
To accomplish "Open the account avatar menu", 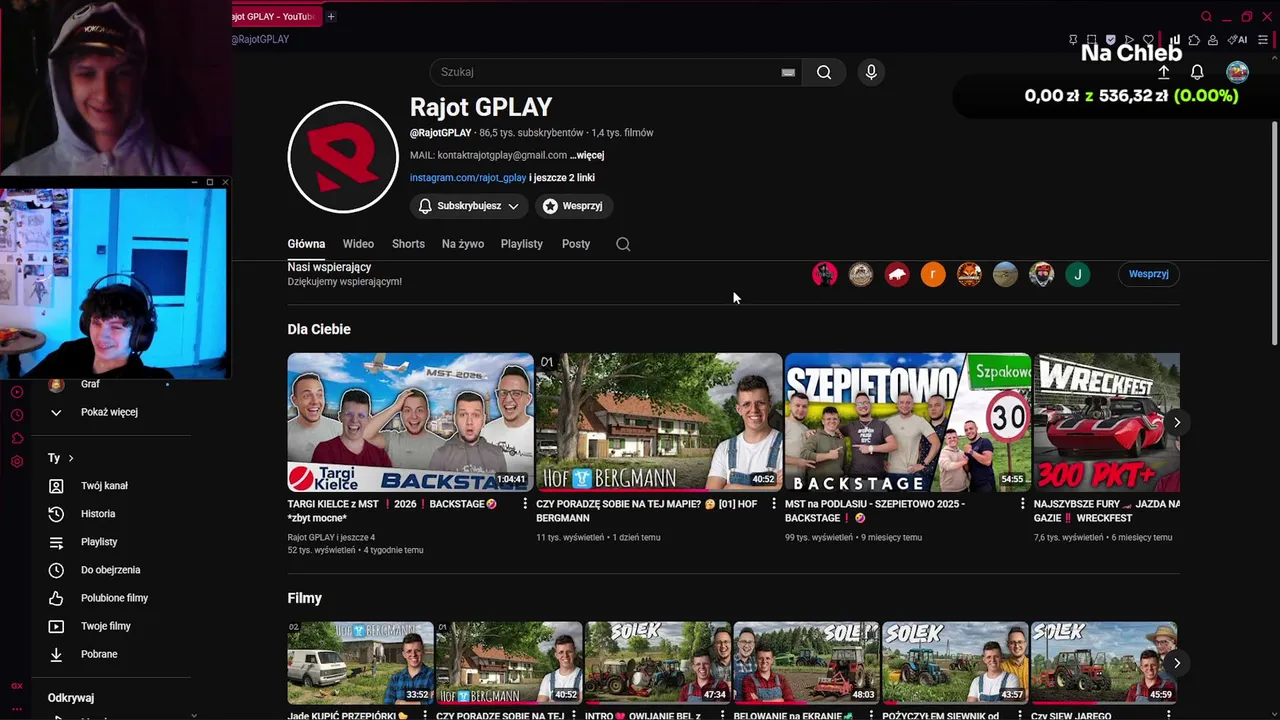I will pyautogui.click(x=1237, y=72).
